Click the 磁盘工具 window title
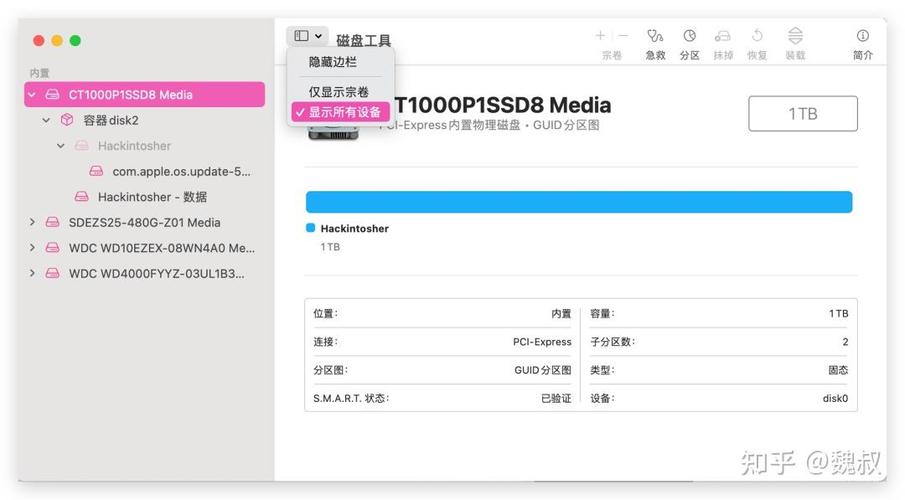This screenshot has width=905, height=500. click(364, 40)
